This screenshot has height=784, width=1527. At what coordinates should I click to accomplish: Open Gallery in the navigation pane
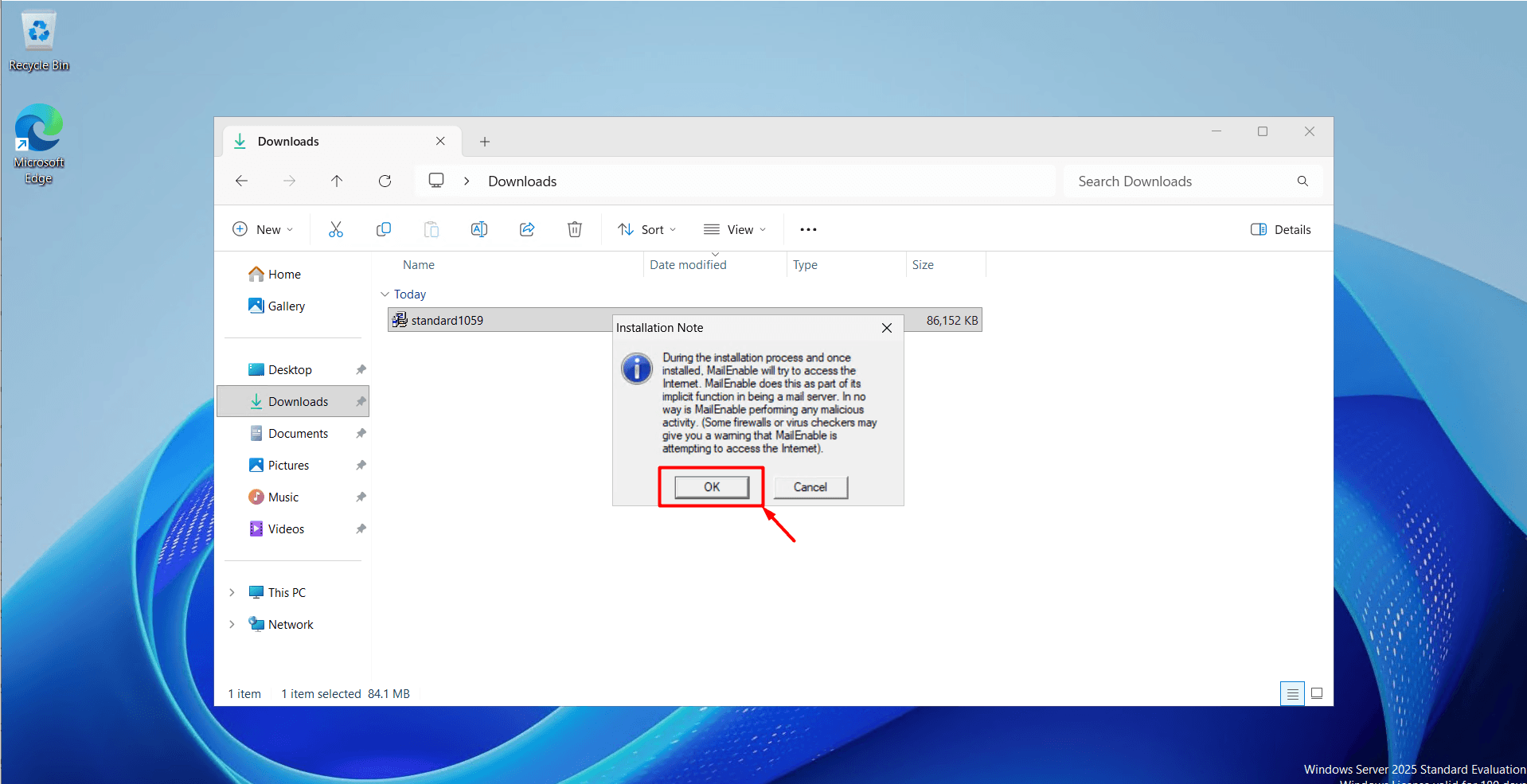click(x=277, y=306)
